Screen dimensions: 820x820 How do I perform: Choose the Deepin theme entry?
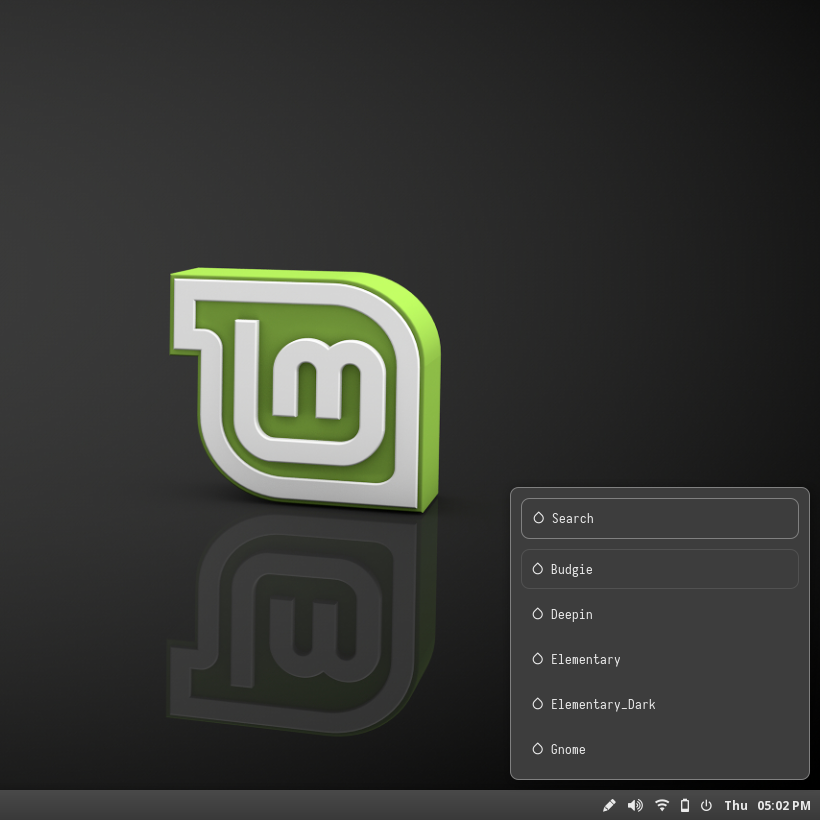tap(659, 614)
